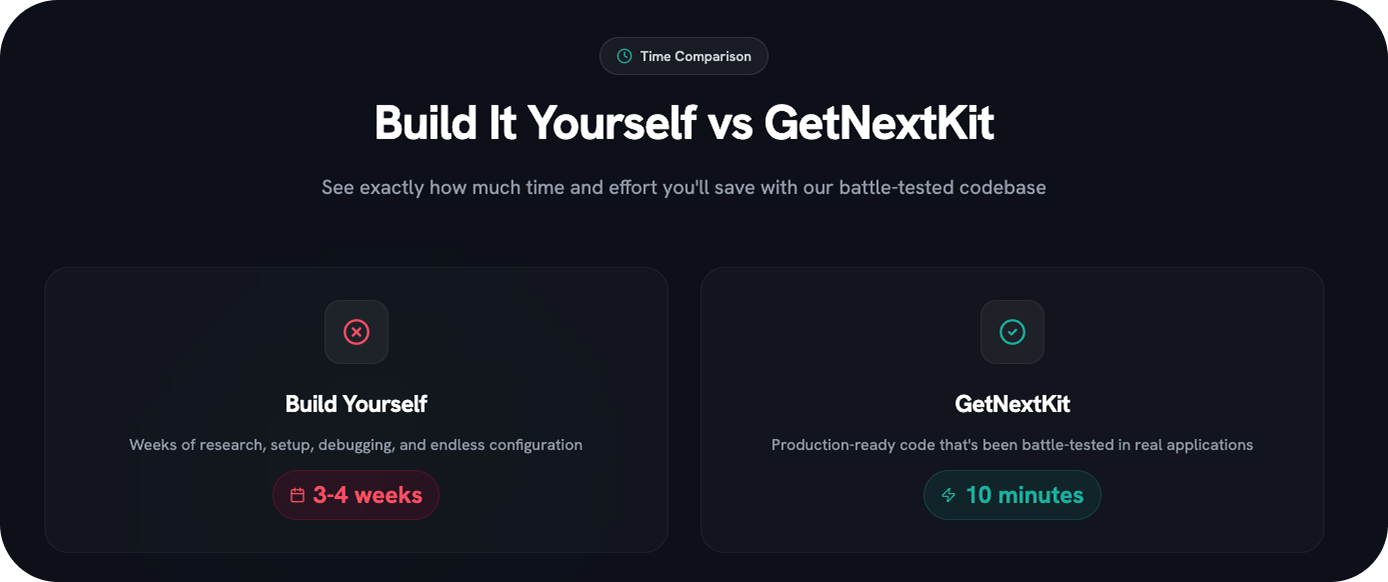This screenshot has height=582, width=1388.
Task: Click the Build Yourself card title
Action: click(356, 404)
